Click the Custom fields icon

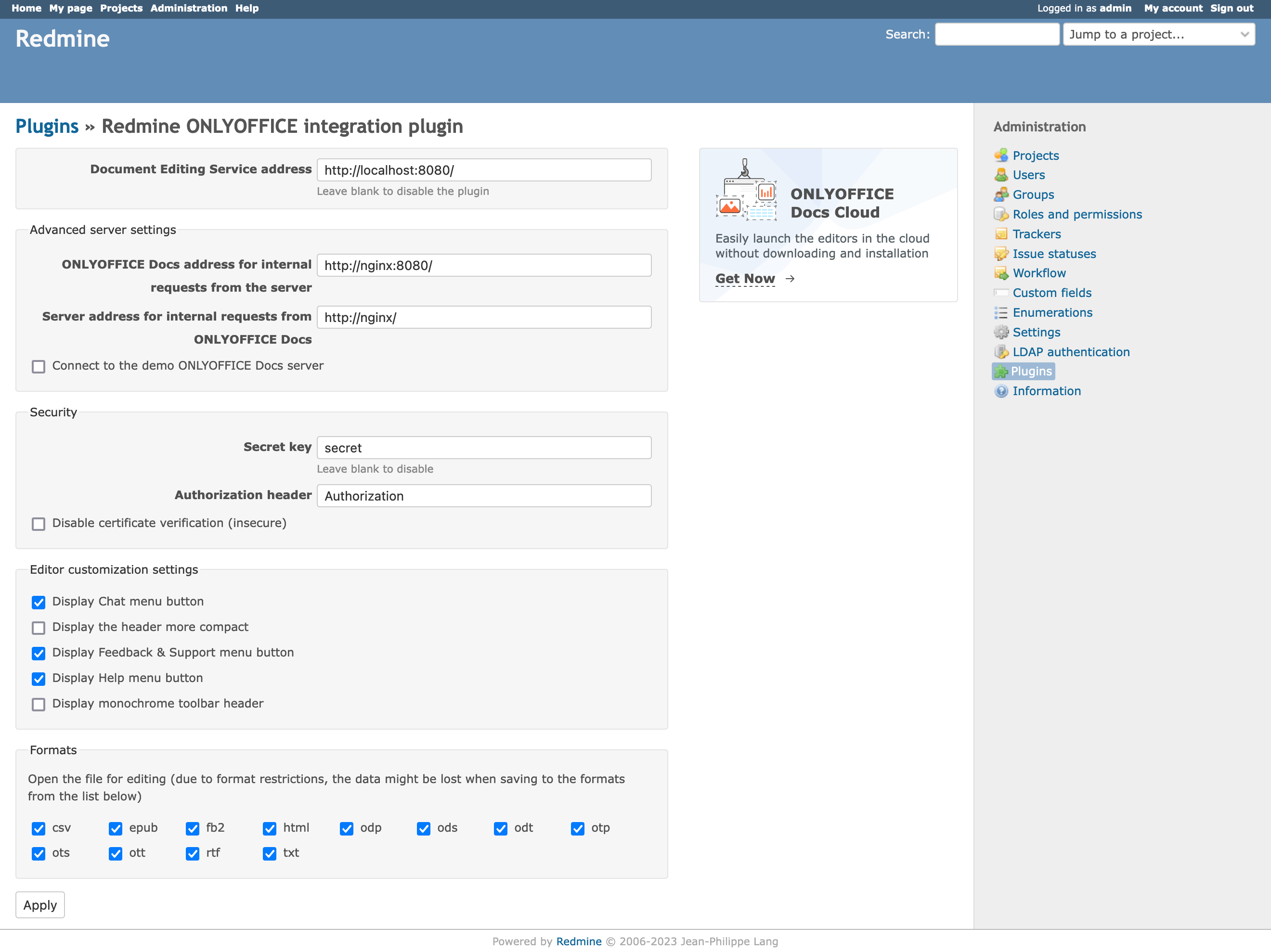(x=1001, y=293)
